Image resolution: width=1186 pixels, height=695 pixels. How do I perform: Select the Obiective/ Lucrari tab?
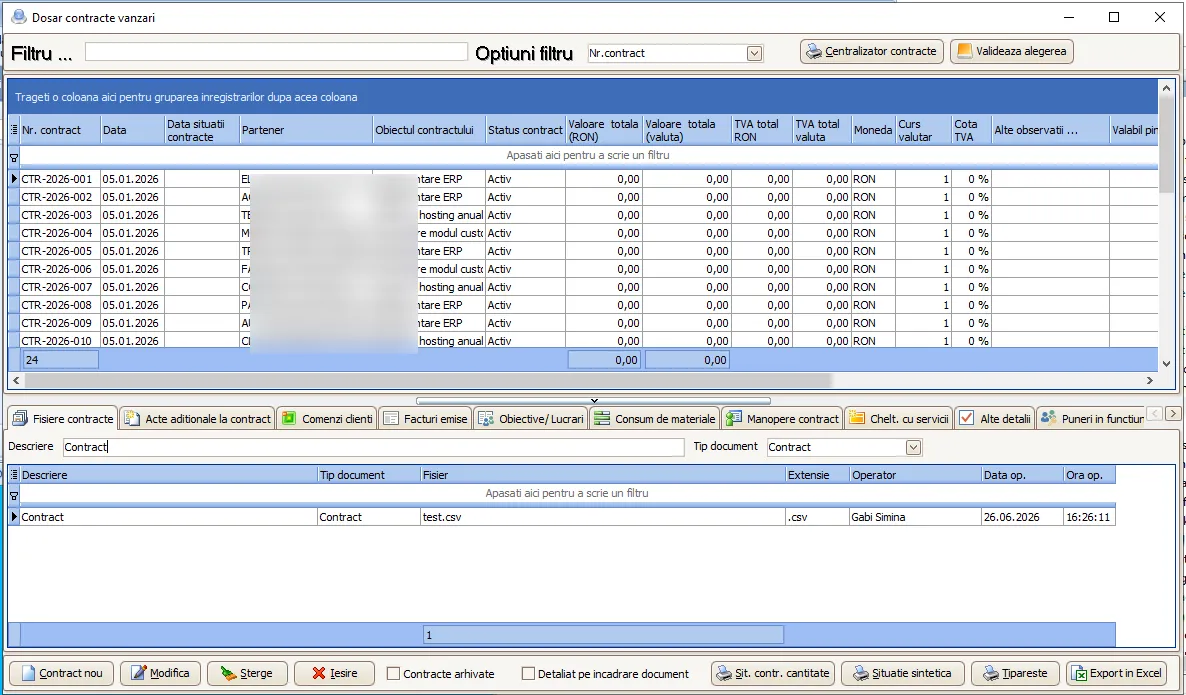pos(531,418)
